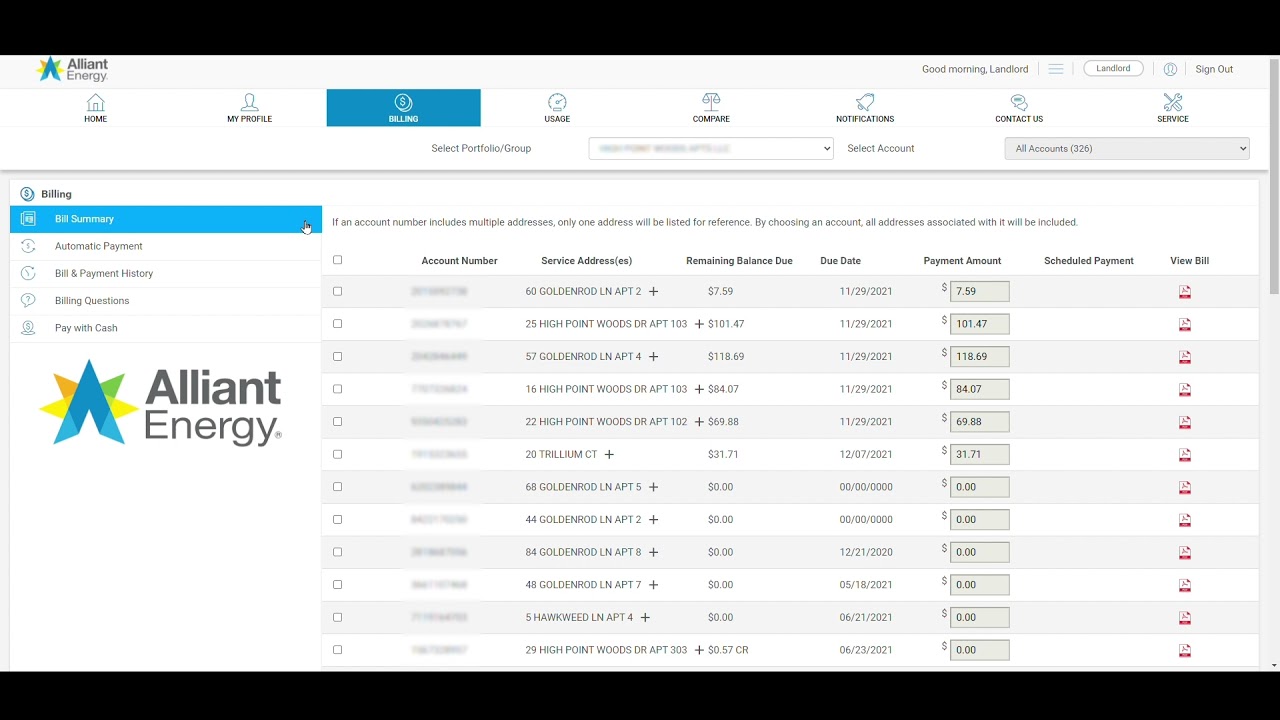Open the Notifications icon
Viewport: 1280px width, 720px height.
865,102
